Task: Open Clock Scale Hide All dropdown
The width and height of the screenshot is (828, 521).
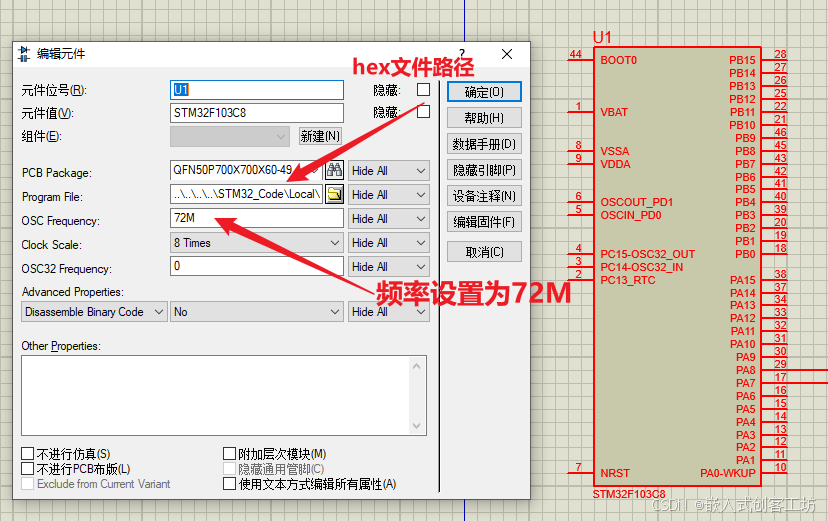Action: pyautogui.click(x=389, y=243)
